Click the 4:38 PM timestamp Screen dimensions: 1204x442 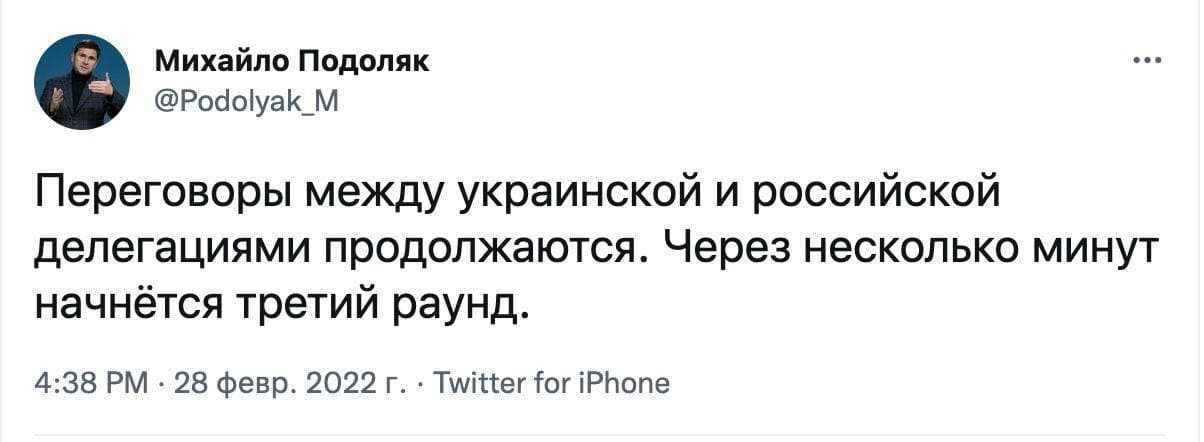coord(92,383)
